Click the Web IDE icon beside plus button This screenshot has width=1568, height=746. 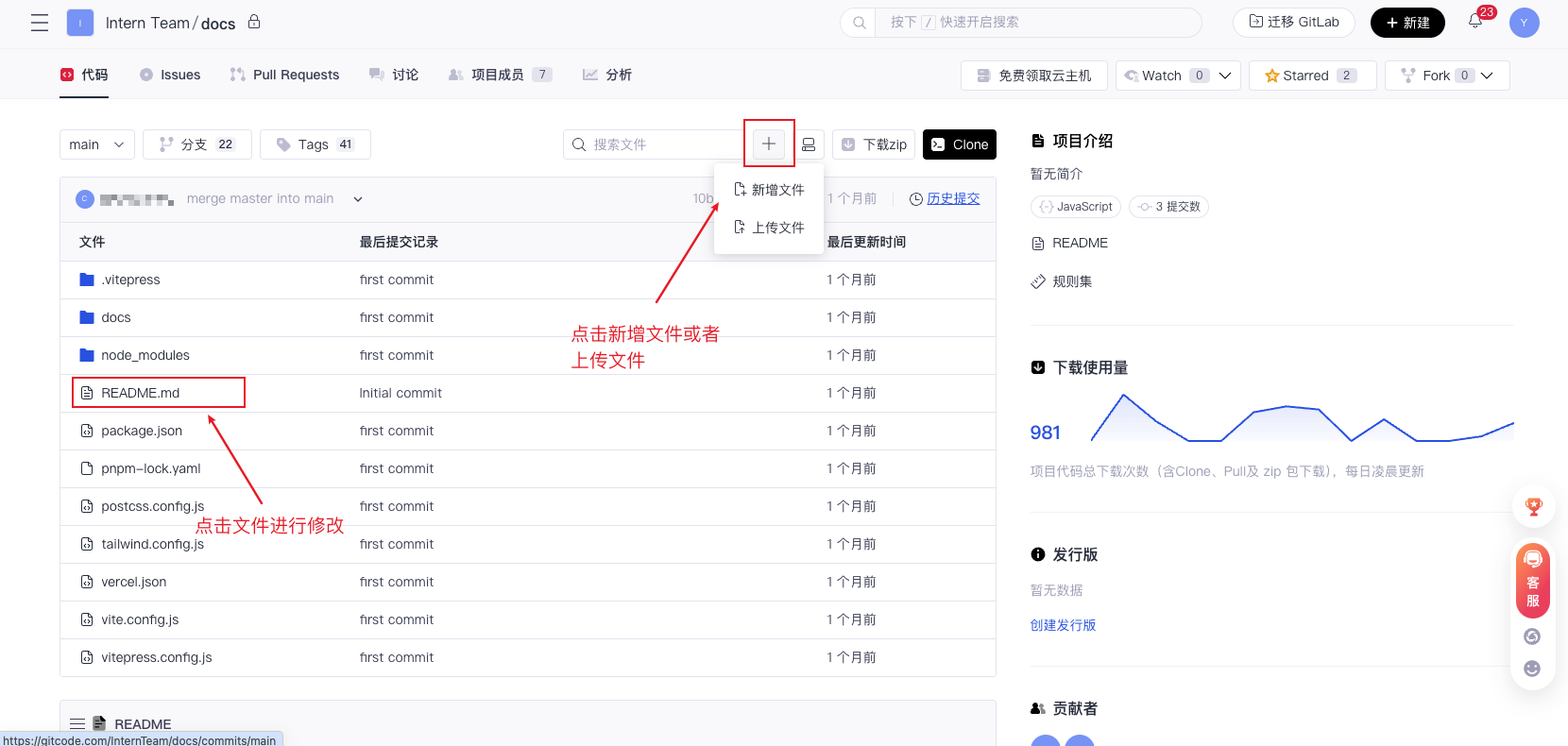(x=809, y=144)
